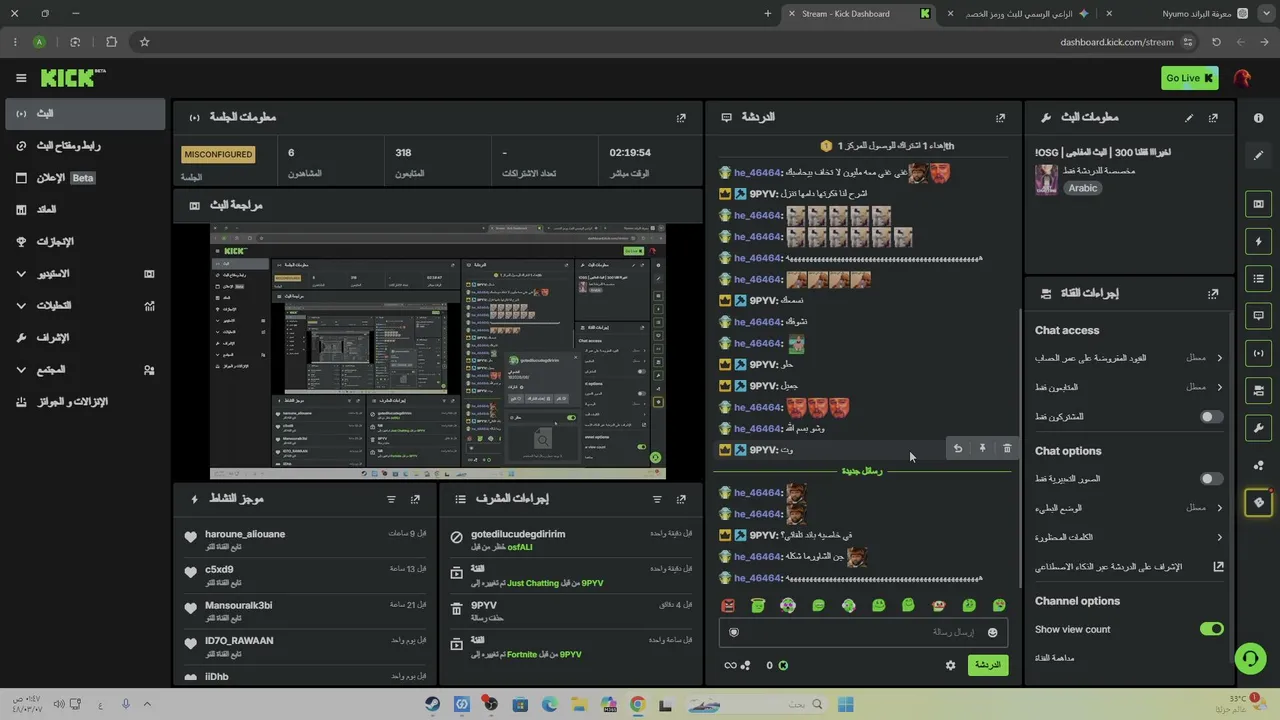Click the green الدردشة send button
The width and height of the screenshot is (1280, 720).
click(x=988, y=665)
